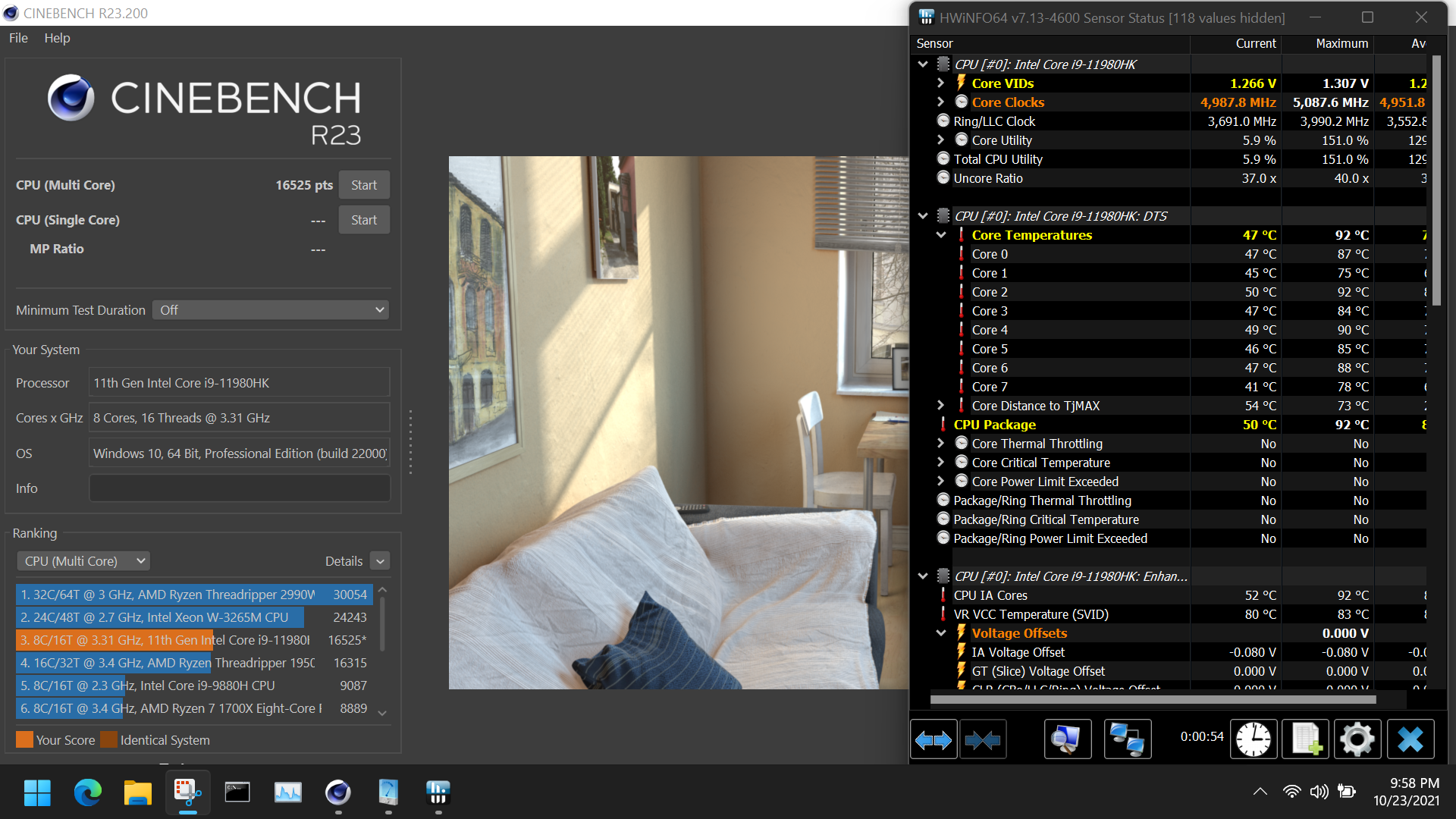1456x819 pixels.
Task: Open File Explorer from taskbar
Action: (137, 793)
